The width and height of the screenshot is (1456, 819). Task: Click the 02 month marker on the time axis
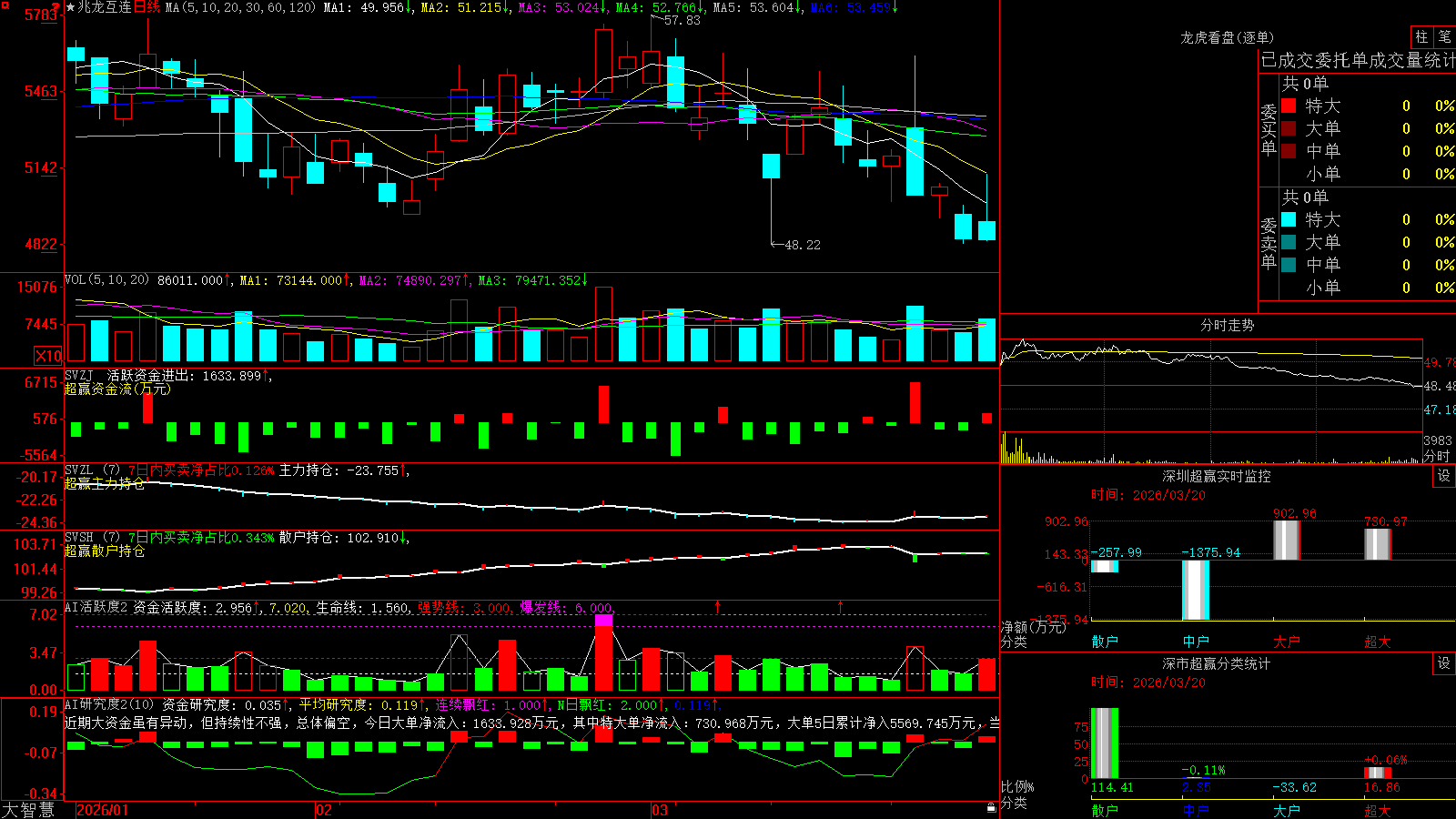click(x=324, y=810)
